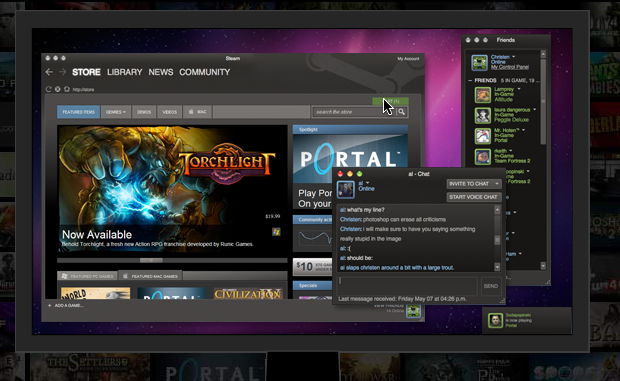Click the chat scrollbar up arrow
Image resolution: width=620 pixels, height=381 pixels.
click(x=497, y=209)
